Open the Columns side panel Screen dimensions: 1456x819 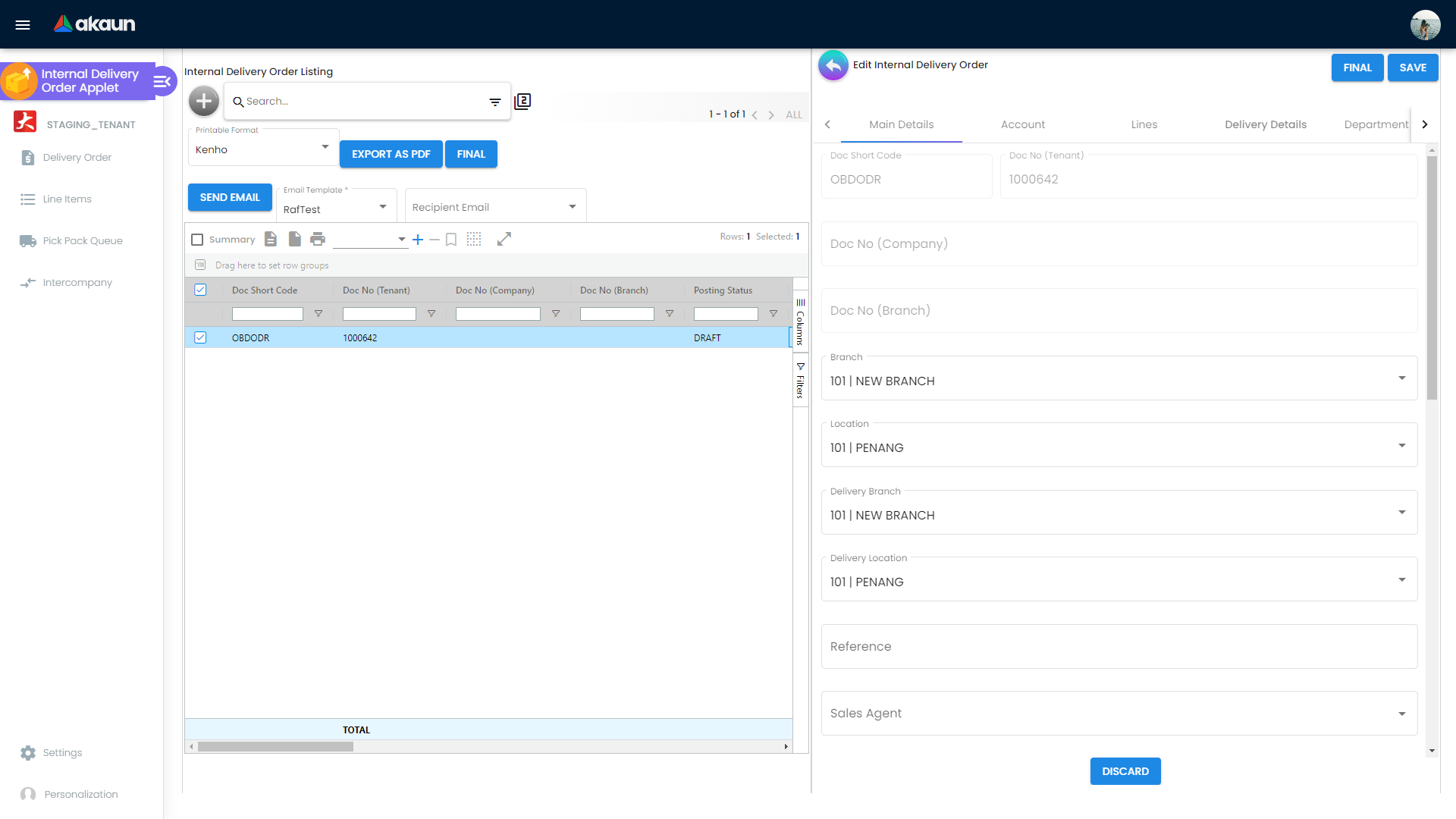tap(800, 322)
